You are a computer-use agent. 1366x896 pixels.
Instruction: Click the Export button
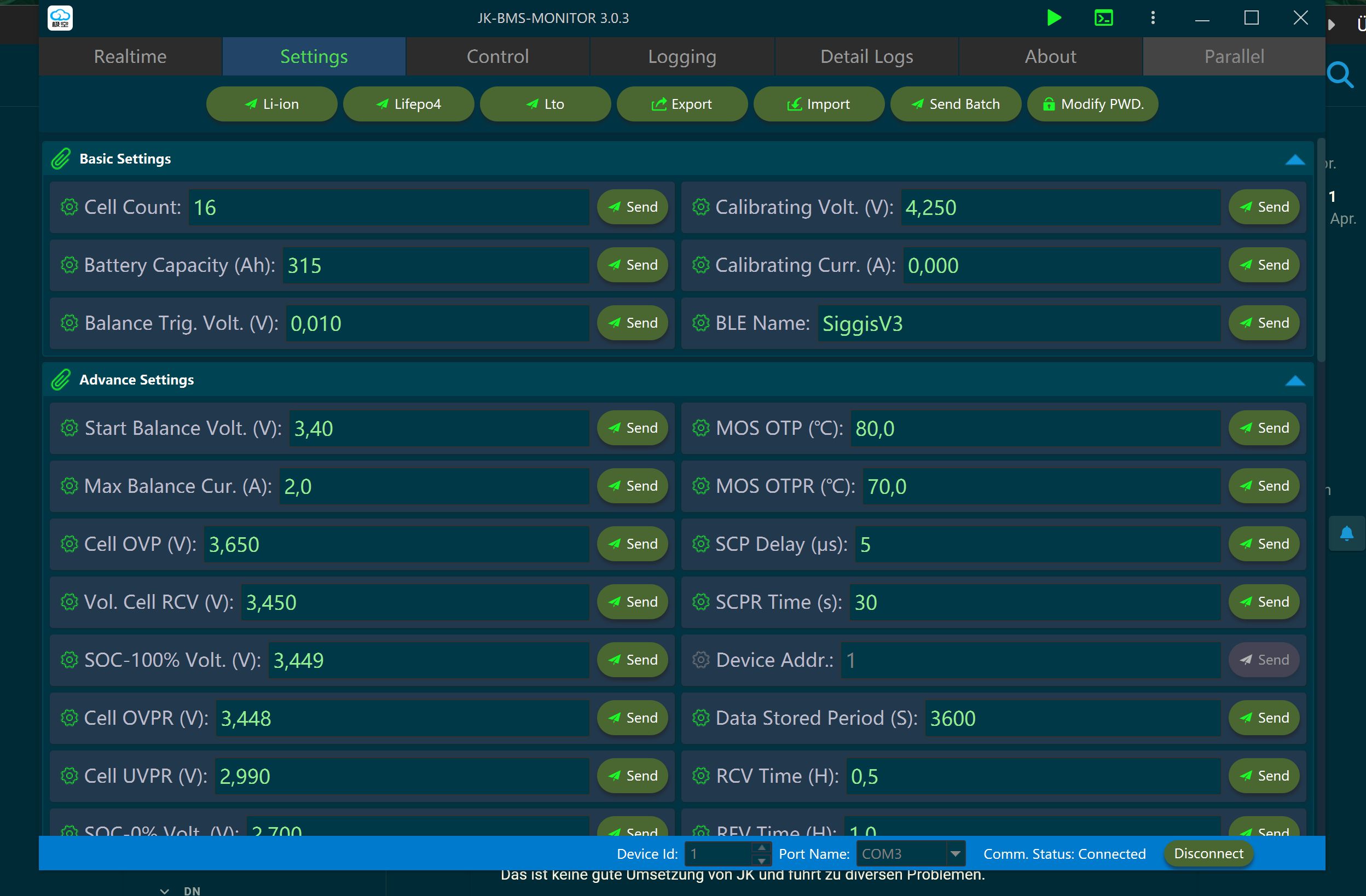[x=682, y=104]
